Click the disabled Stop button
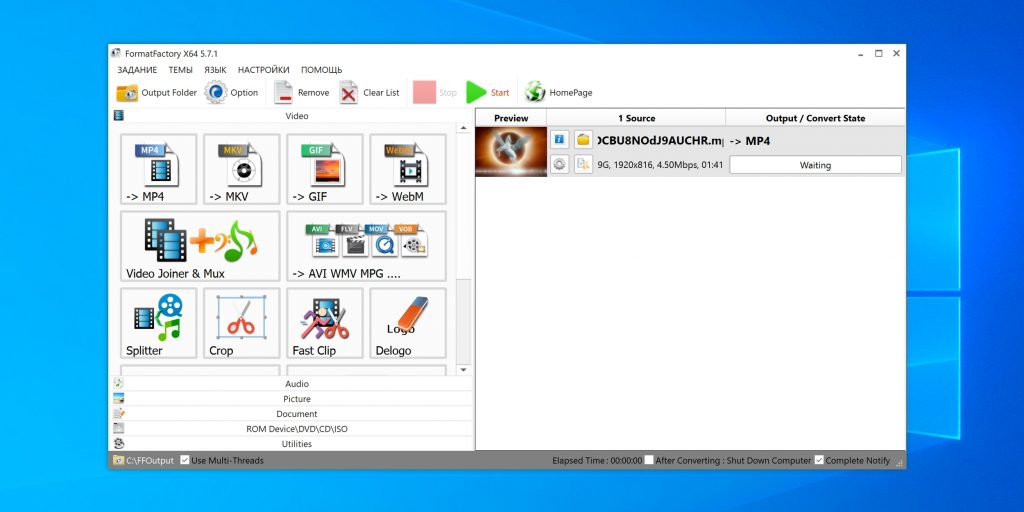Image resolution: width=1024 pixels, height=512 pixels. 435,93
